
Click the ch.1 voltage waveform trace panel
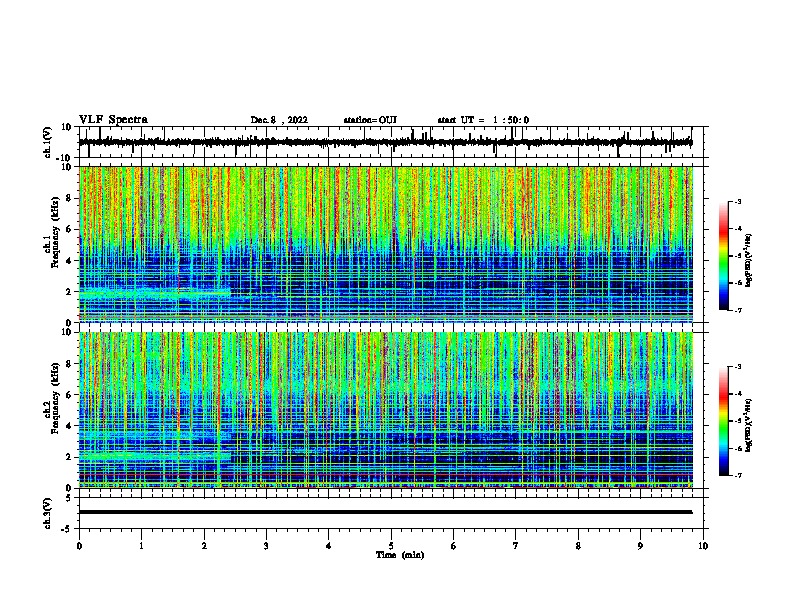(393, 142)
